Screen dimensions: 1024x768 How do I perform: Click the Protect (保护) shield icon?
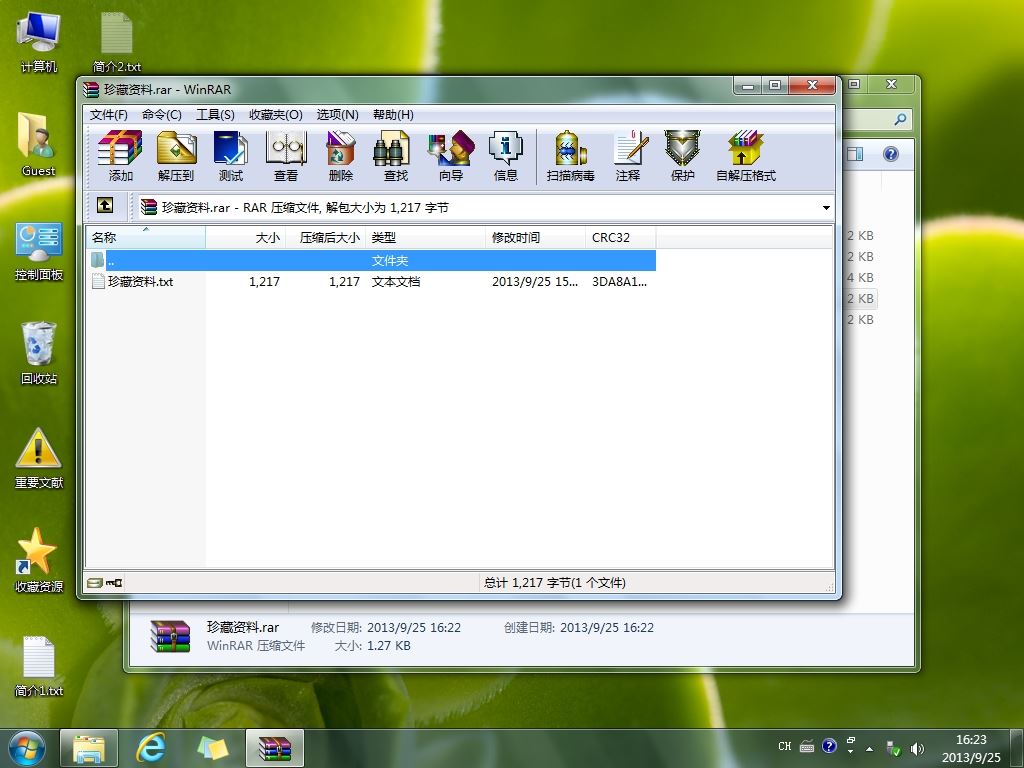(682, 156)
